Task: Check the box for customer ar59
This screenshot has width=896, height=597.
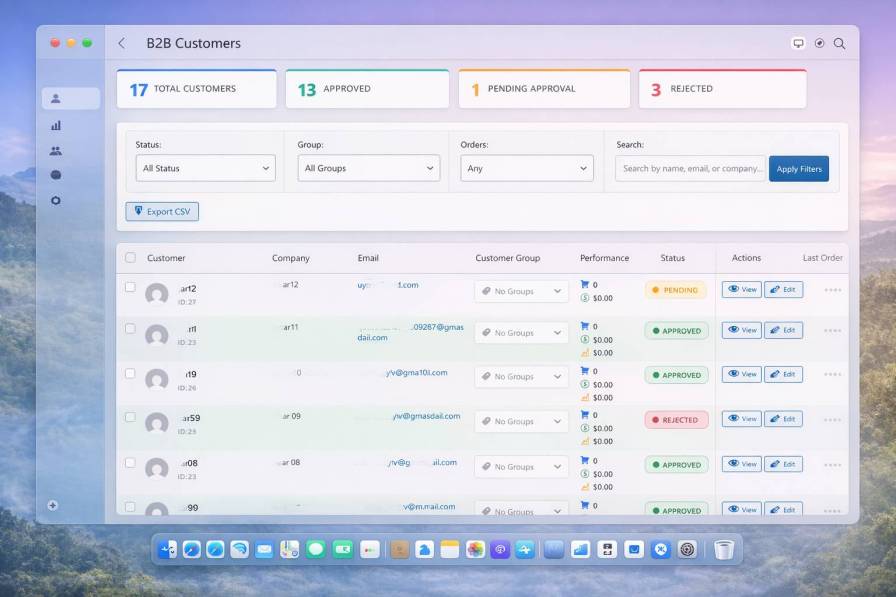Action: 130,417
